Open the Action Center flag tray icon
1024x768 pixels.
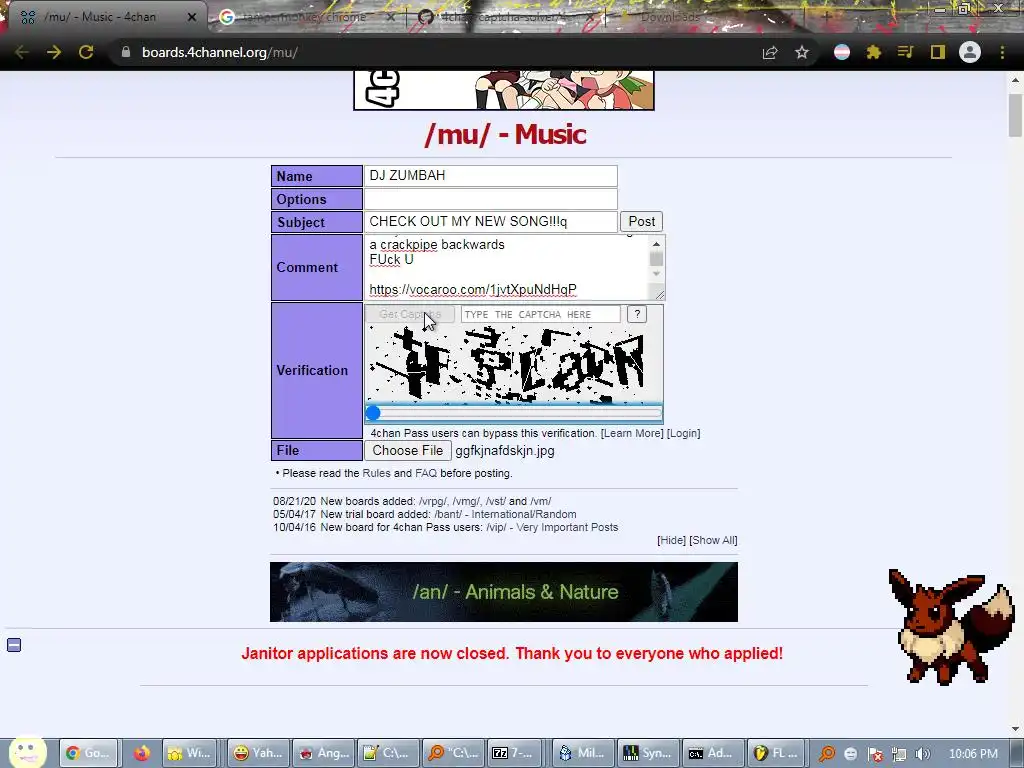click(x=875, y=754)
